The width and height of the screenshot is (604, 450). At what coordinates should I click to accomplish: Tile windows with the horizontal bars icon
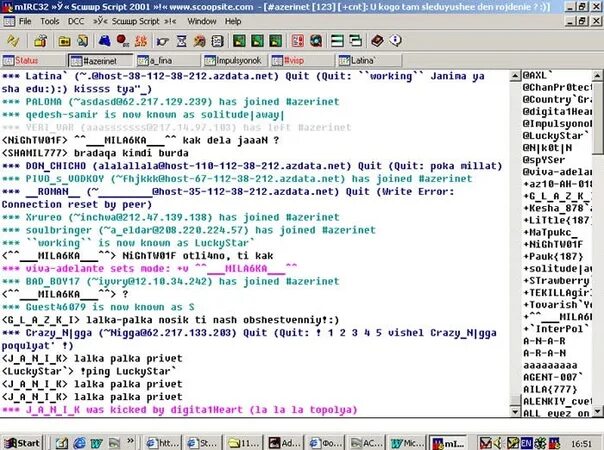tap(337, 40)
